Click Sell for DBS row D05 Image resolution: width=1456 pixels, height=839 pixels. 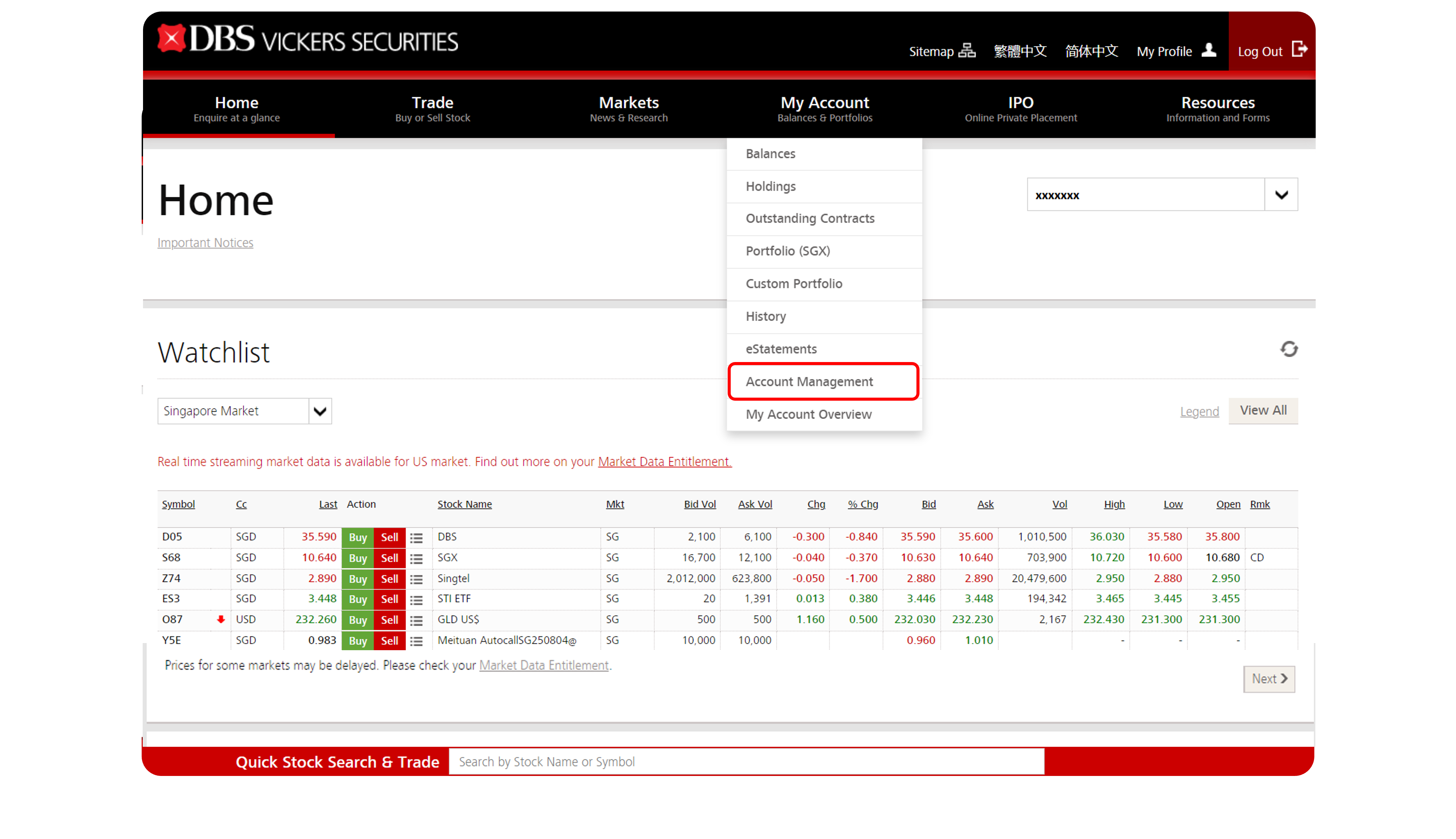389,538
